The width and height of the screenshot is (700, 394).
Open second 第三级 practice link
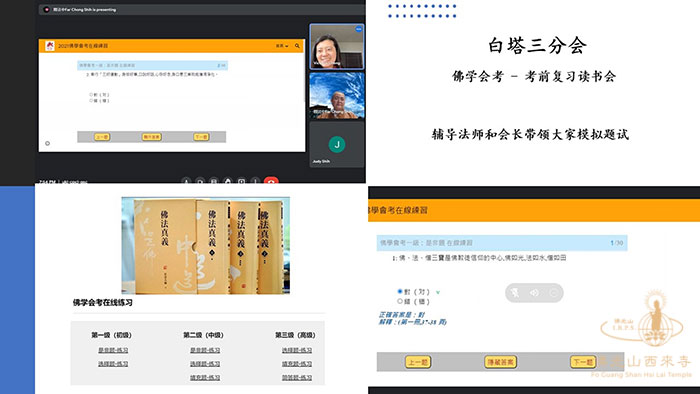(297, 364)
